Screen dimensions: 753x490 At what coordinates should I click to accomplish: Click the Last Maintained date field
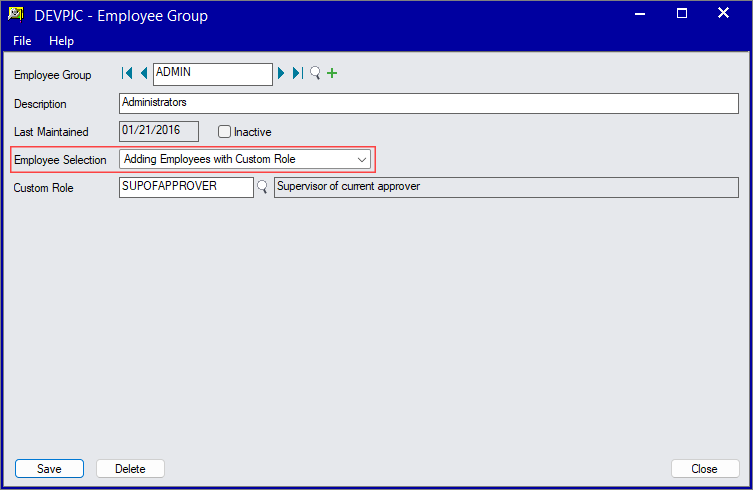coord(158,131)
